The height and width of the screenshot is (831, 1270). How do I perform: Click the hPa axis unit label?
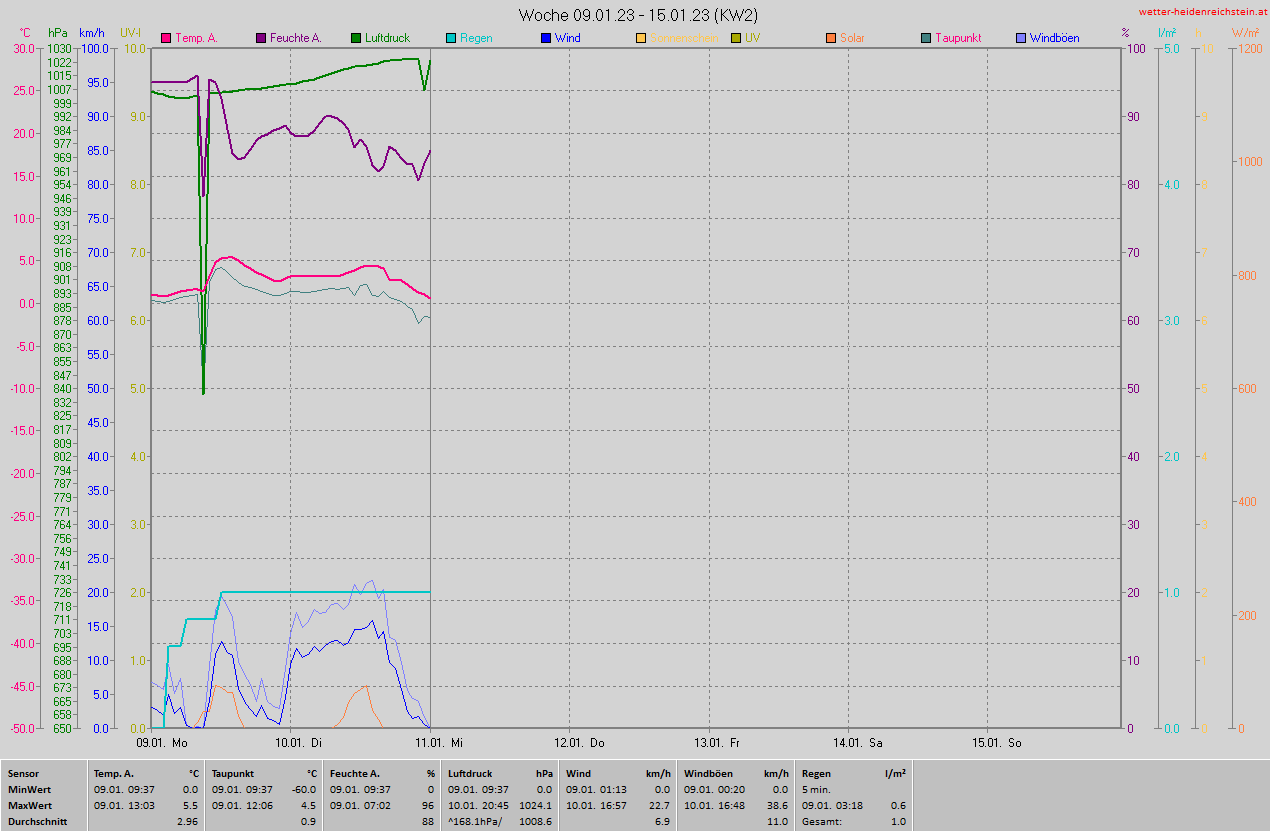57,33
